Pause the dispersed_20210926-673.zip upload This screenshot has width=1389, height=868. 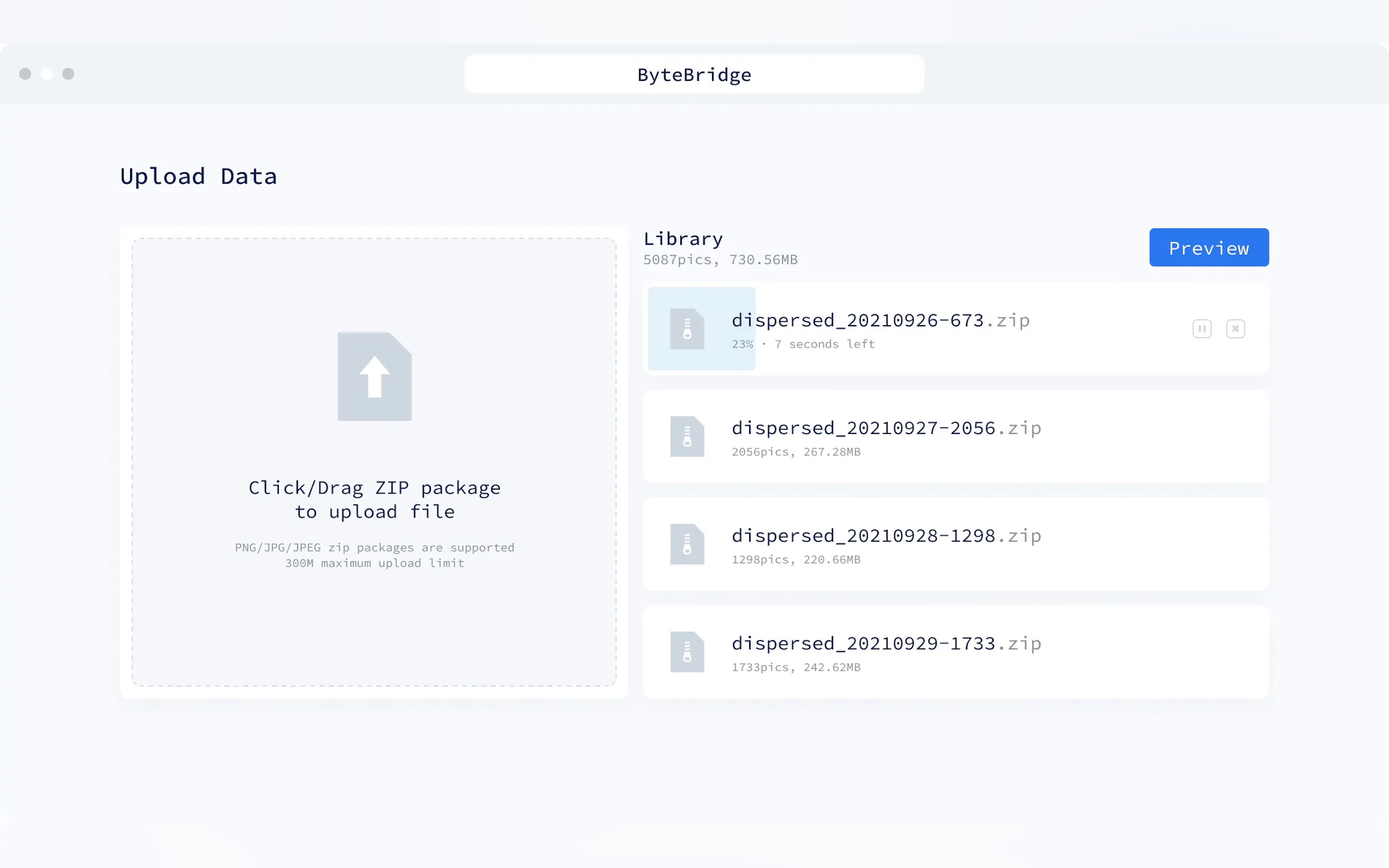click(1201, 329)
